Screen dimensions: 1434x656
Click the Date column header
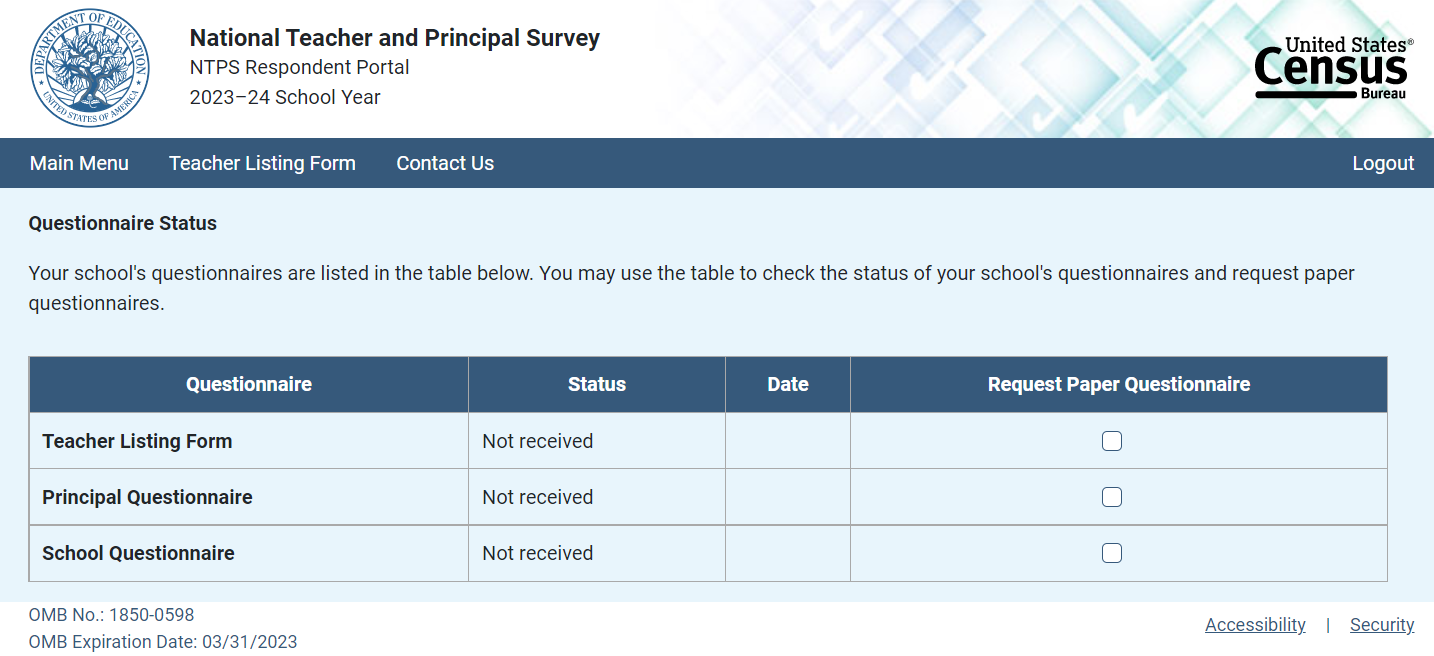(788, 385)
